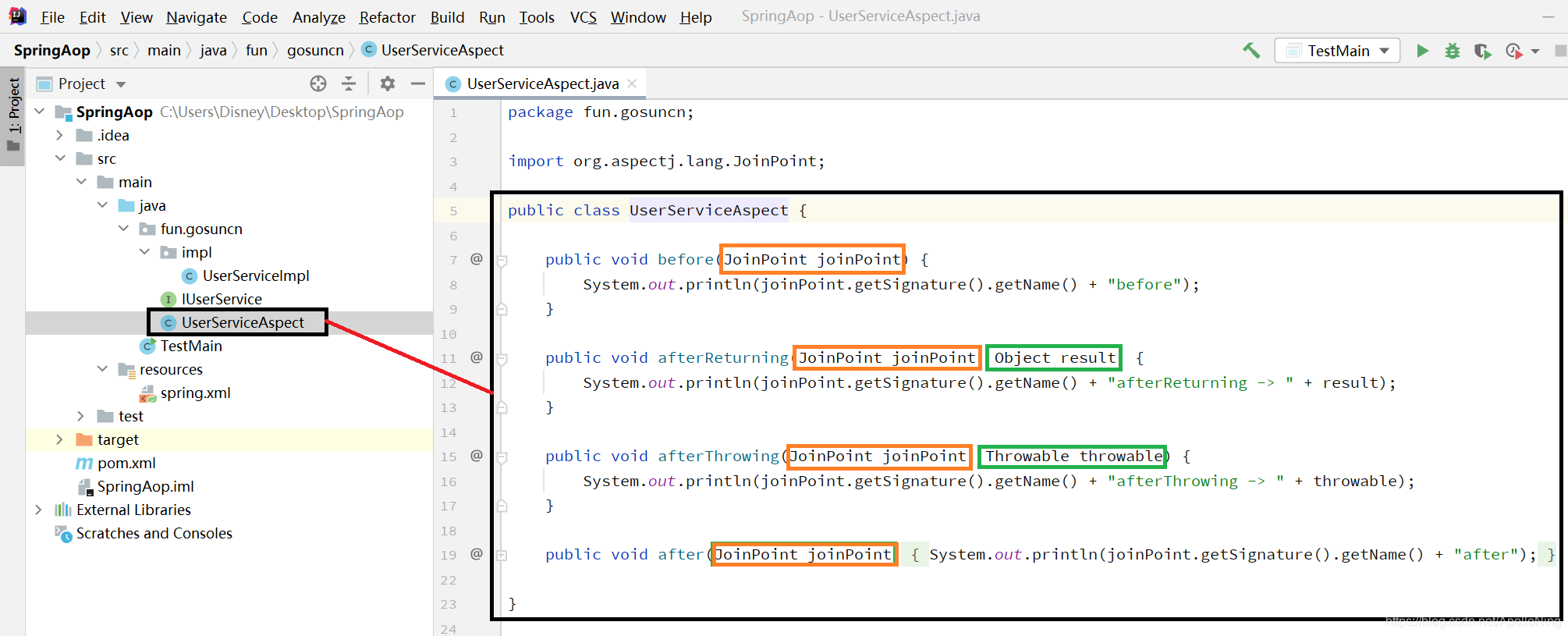Run with coverage shield icon
Viewport: 1568px width, 636px height.
(1482, 51)
